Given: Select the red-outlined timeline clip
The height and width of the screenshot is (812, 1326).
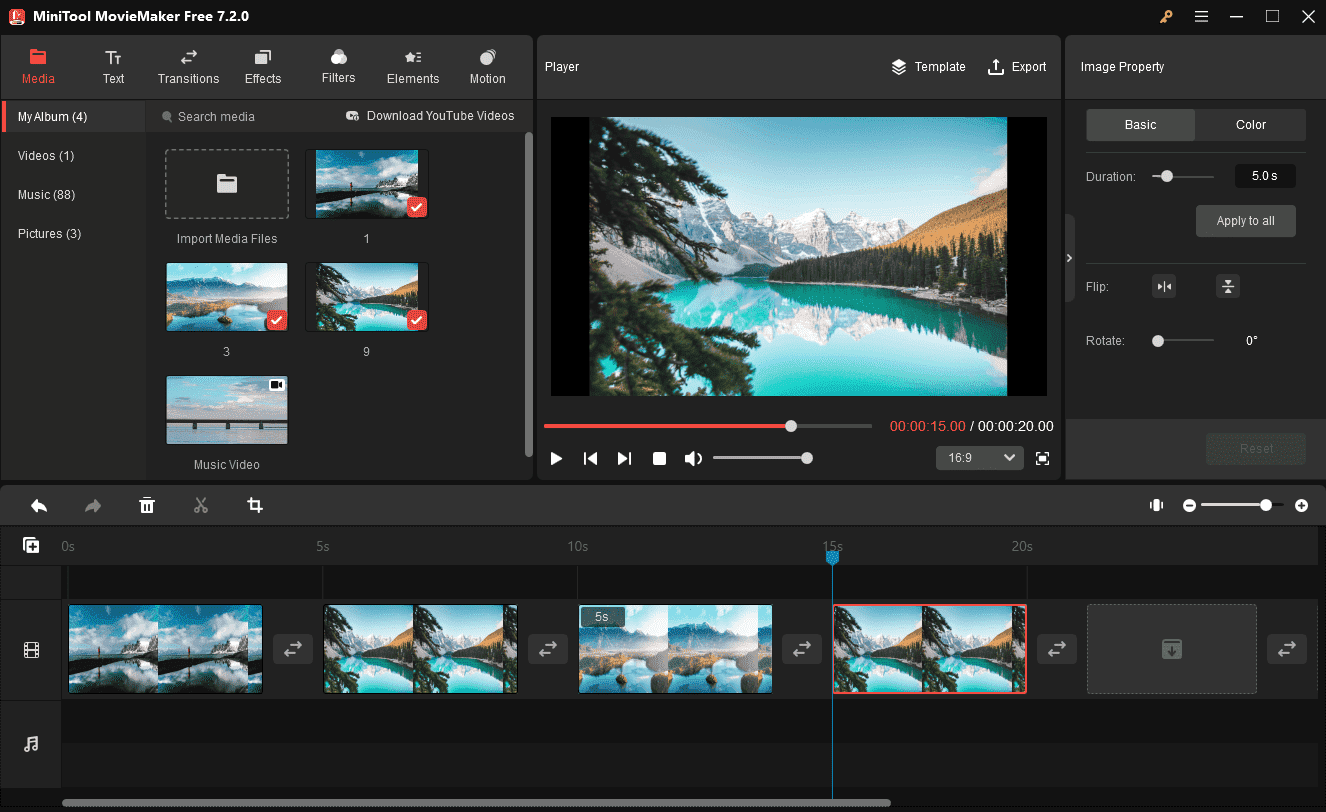Looking at the screenshot, I should pos(929,649).
